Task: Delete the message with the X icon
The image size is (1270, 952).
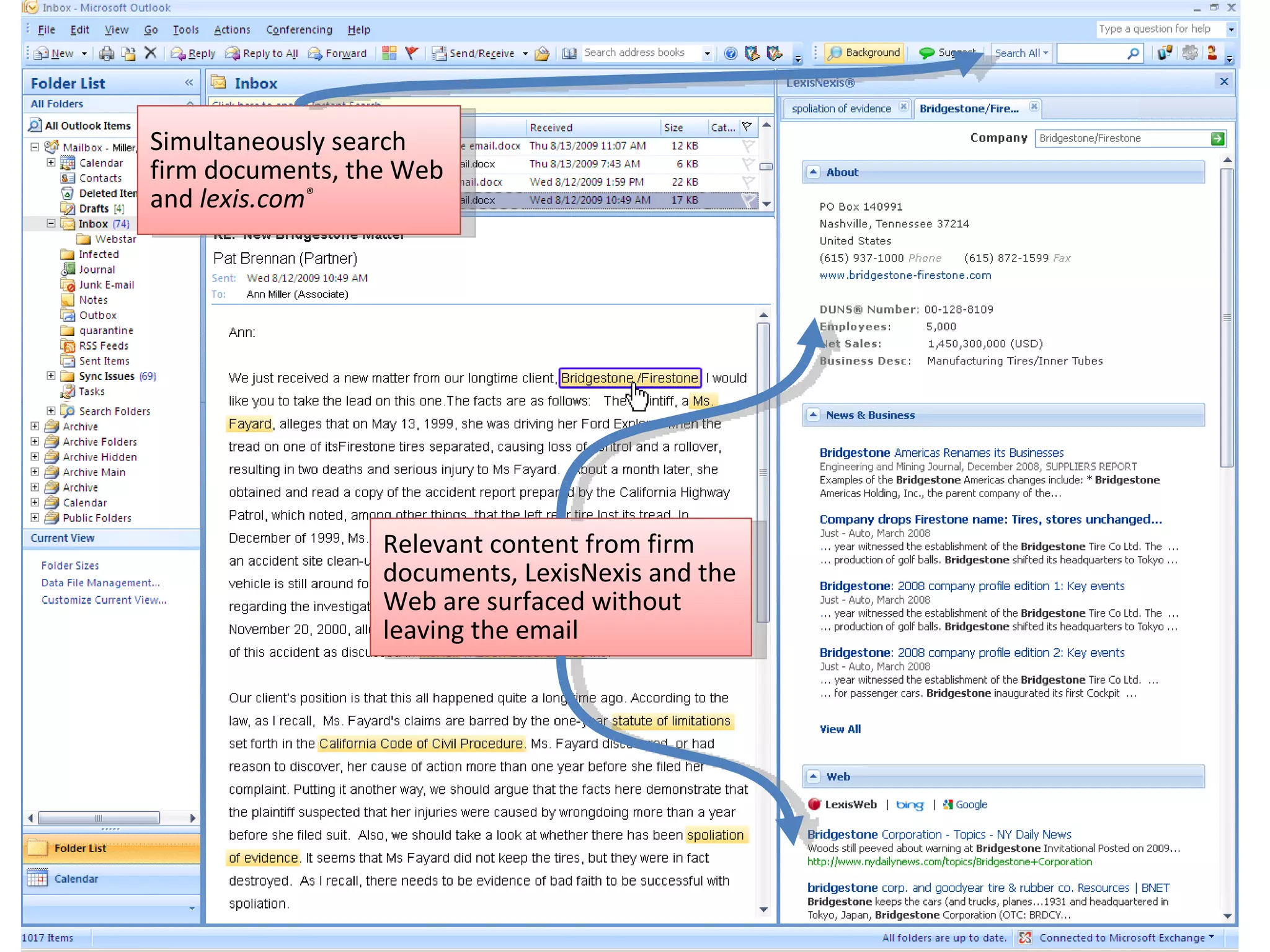Action: 150,53
